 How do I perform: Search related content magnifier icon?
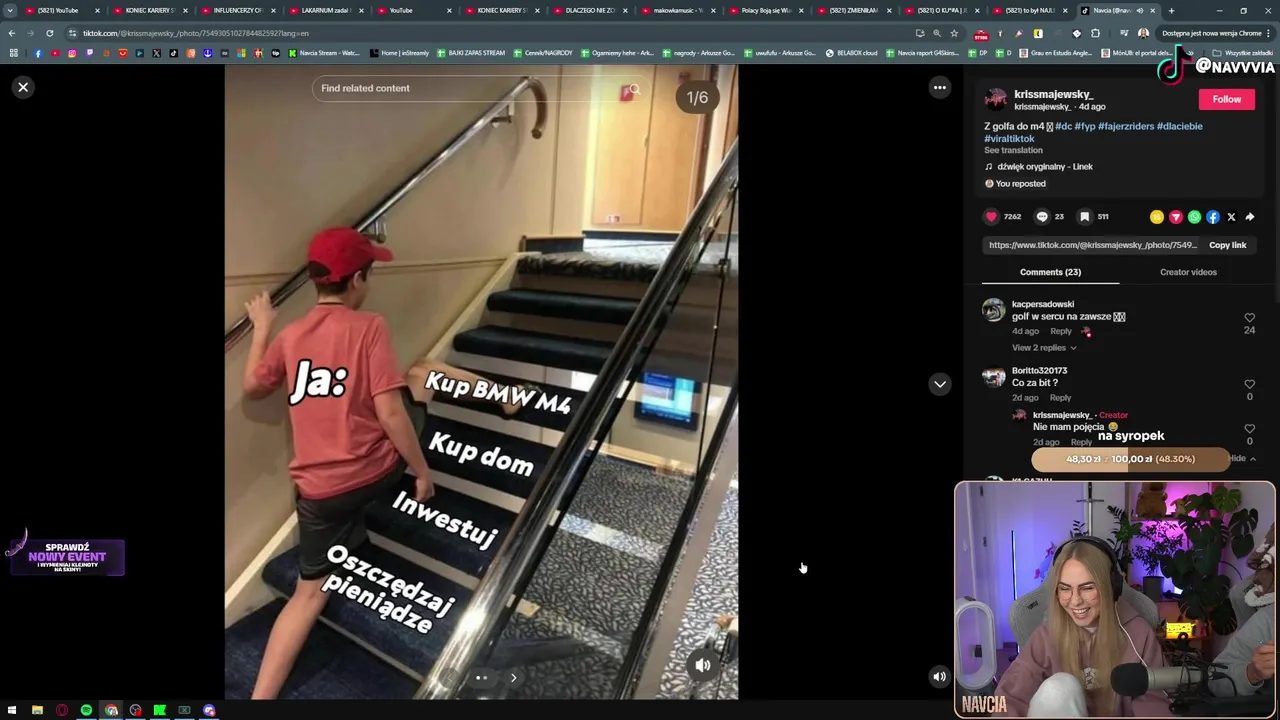tap(634, 89)
